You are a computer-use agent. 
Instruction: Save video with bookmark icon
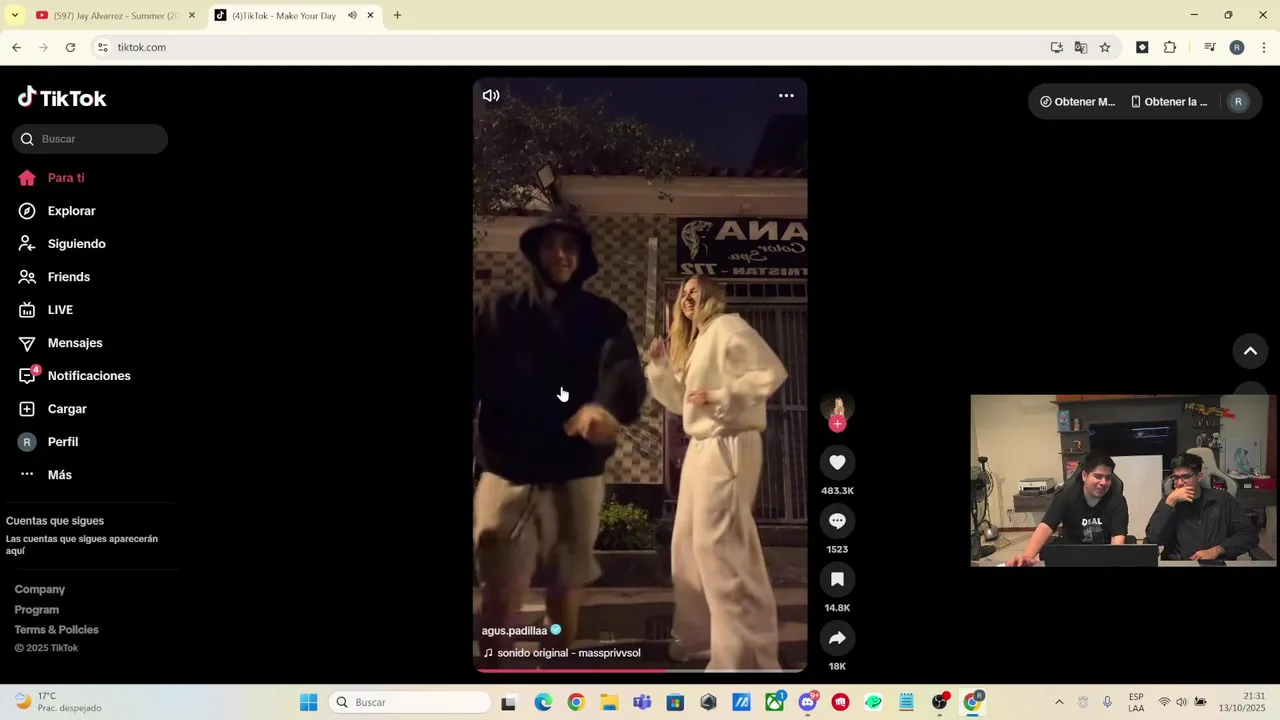[x=838, y=579]
